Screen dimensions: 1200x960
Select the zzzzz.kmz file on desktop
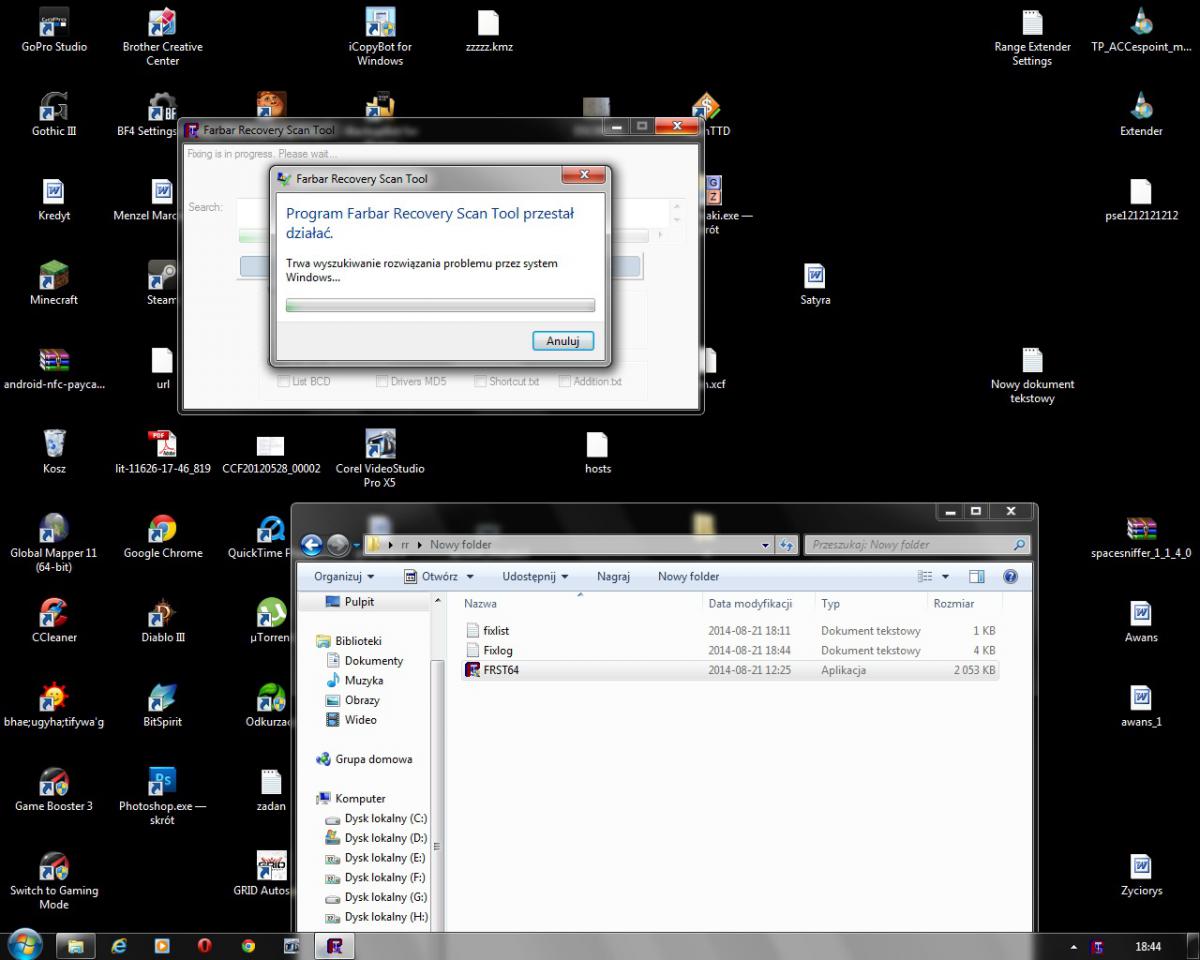pos(489,30)
